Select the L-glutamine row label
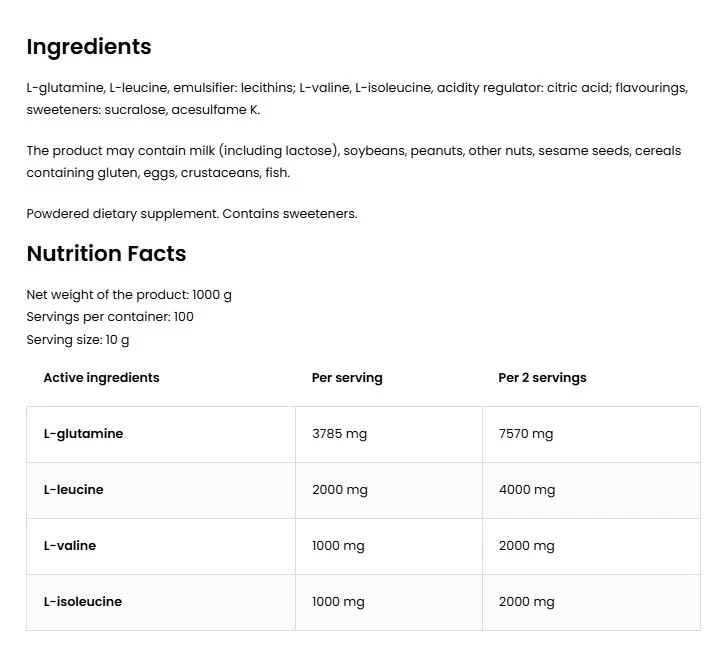720x664 pixels. pos(83,434)
